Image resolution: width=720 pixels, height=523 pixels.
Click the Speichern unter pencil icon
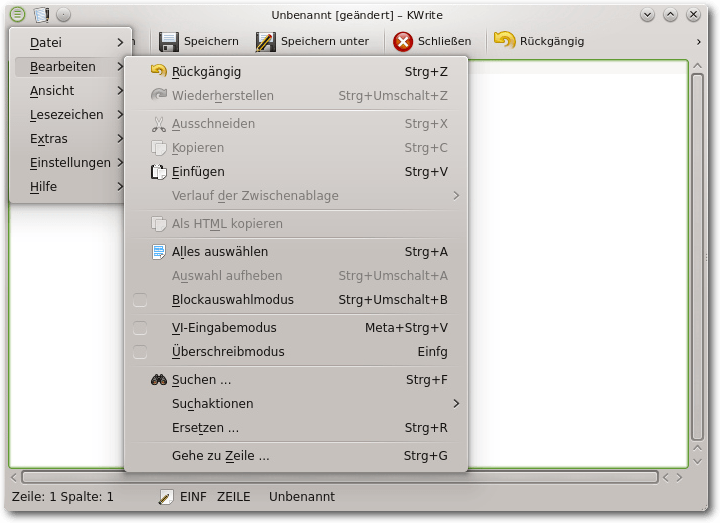tap(265, 41)
